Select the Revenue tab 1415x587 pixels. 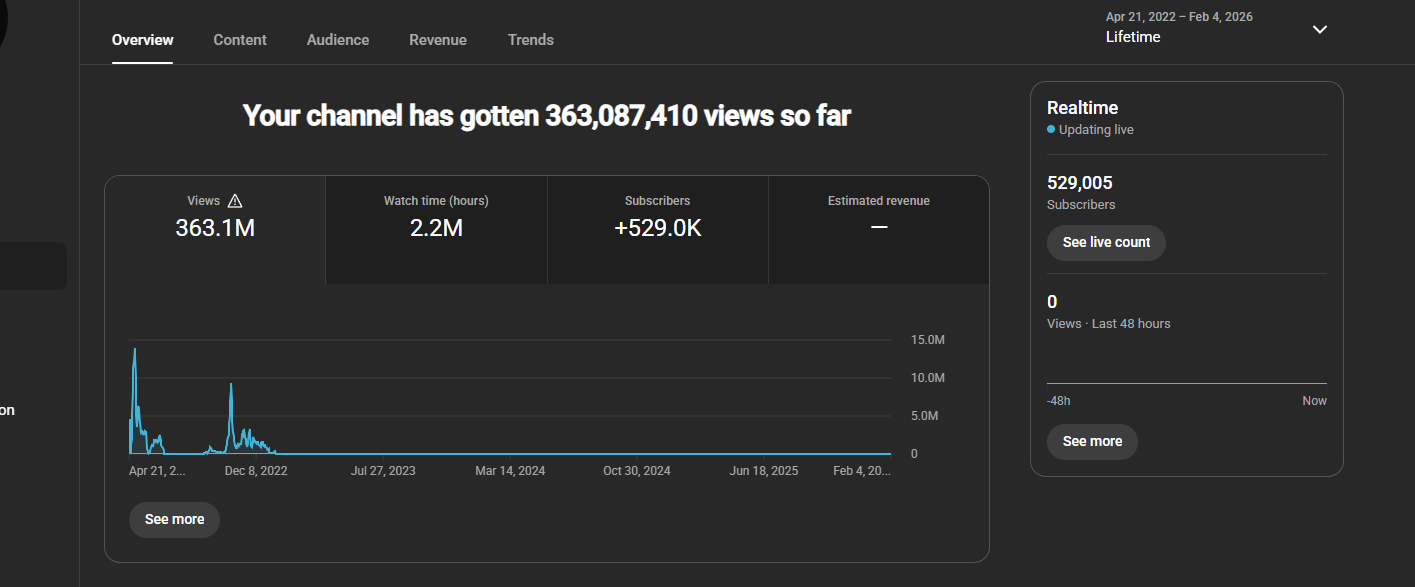pyautogui.click(x=438, y=40)
